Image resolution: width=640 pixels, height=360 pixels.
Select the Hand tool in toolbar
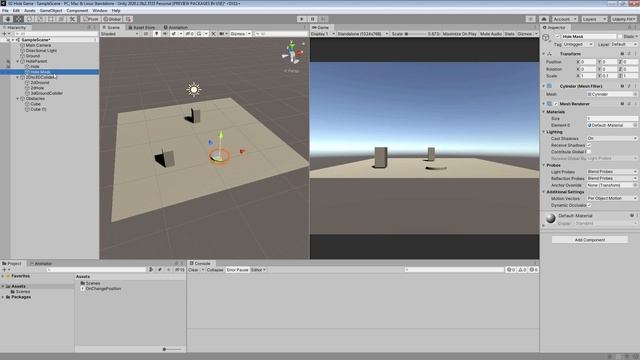(x=8, y=19)
